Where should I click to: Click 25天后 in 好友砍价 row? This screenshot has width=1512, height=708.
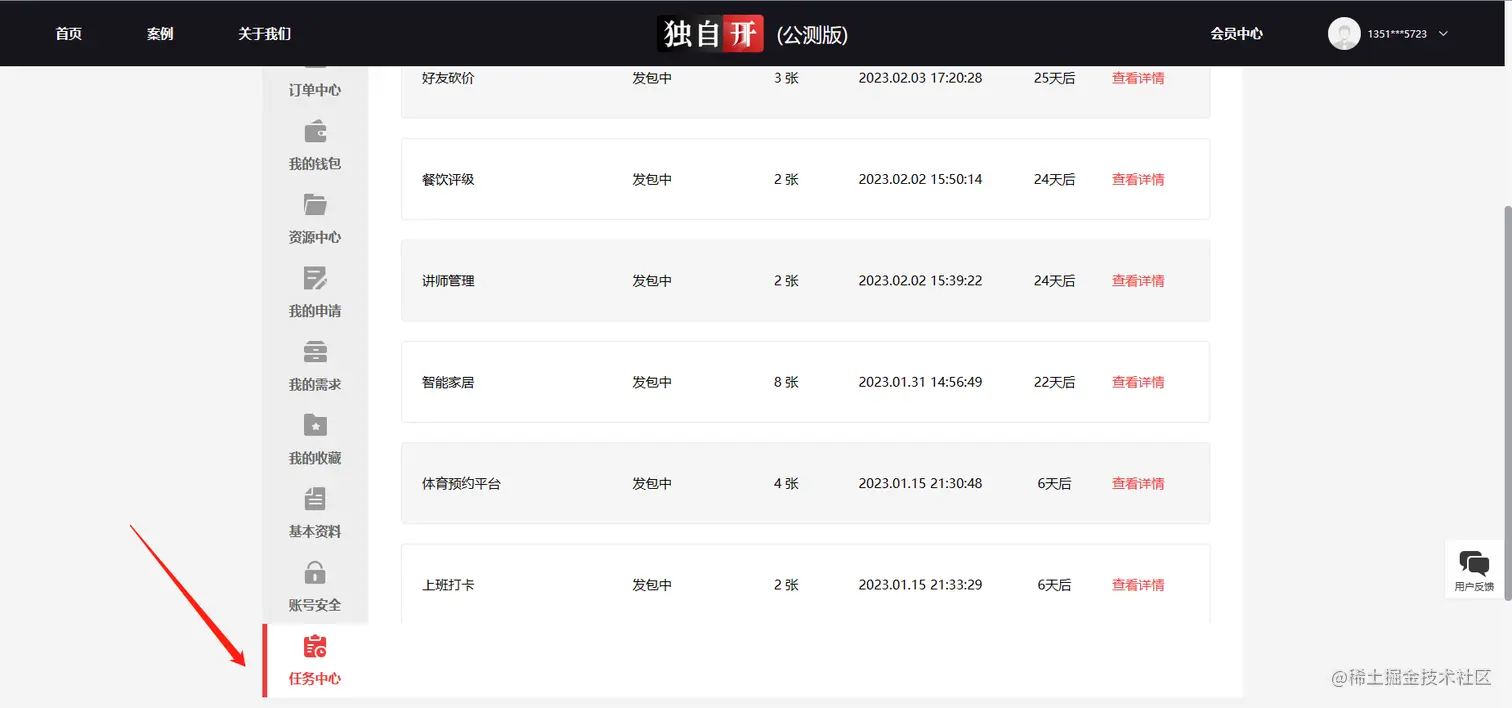pos(1054,78)
